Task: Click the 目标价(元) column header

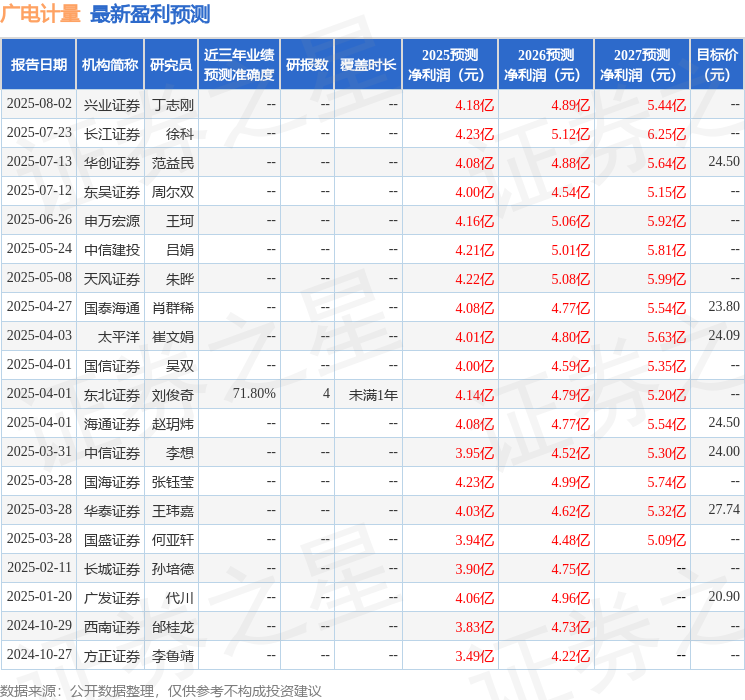Action: tap(717, 65)
